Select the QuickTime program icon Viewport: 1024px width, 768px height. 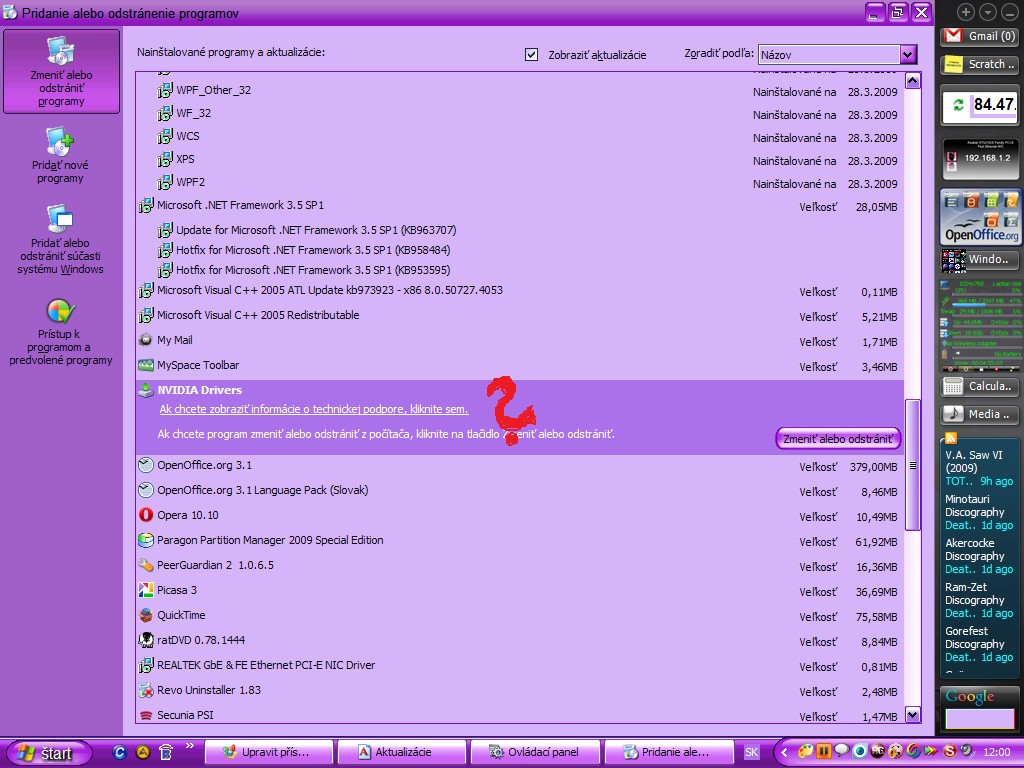click(145, 615)
